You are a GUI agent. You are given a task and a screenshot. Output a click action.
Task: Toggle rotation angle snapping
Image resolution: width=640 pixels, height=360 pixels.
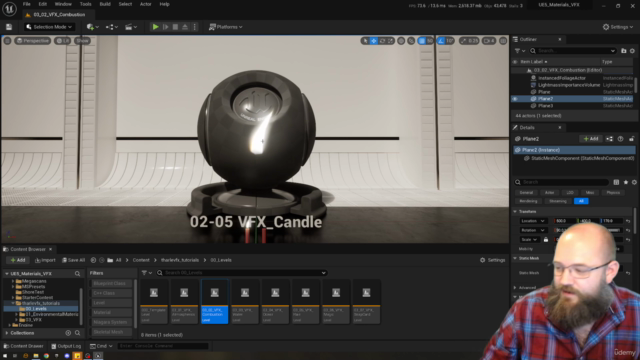[441, 41]
